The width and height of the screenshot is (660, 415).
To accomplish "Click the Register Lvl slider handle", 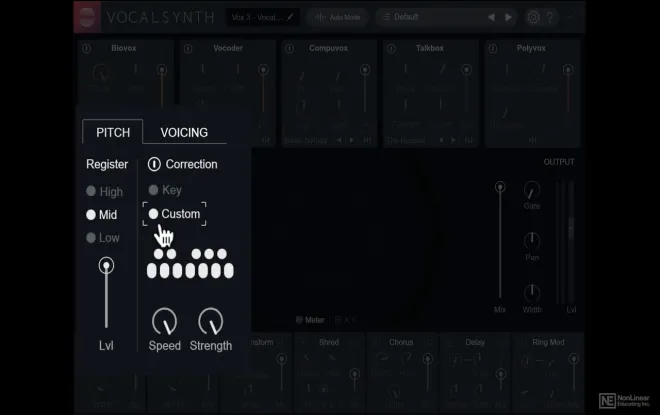I will click(106, 266).
